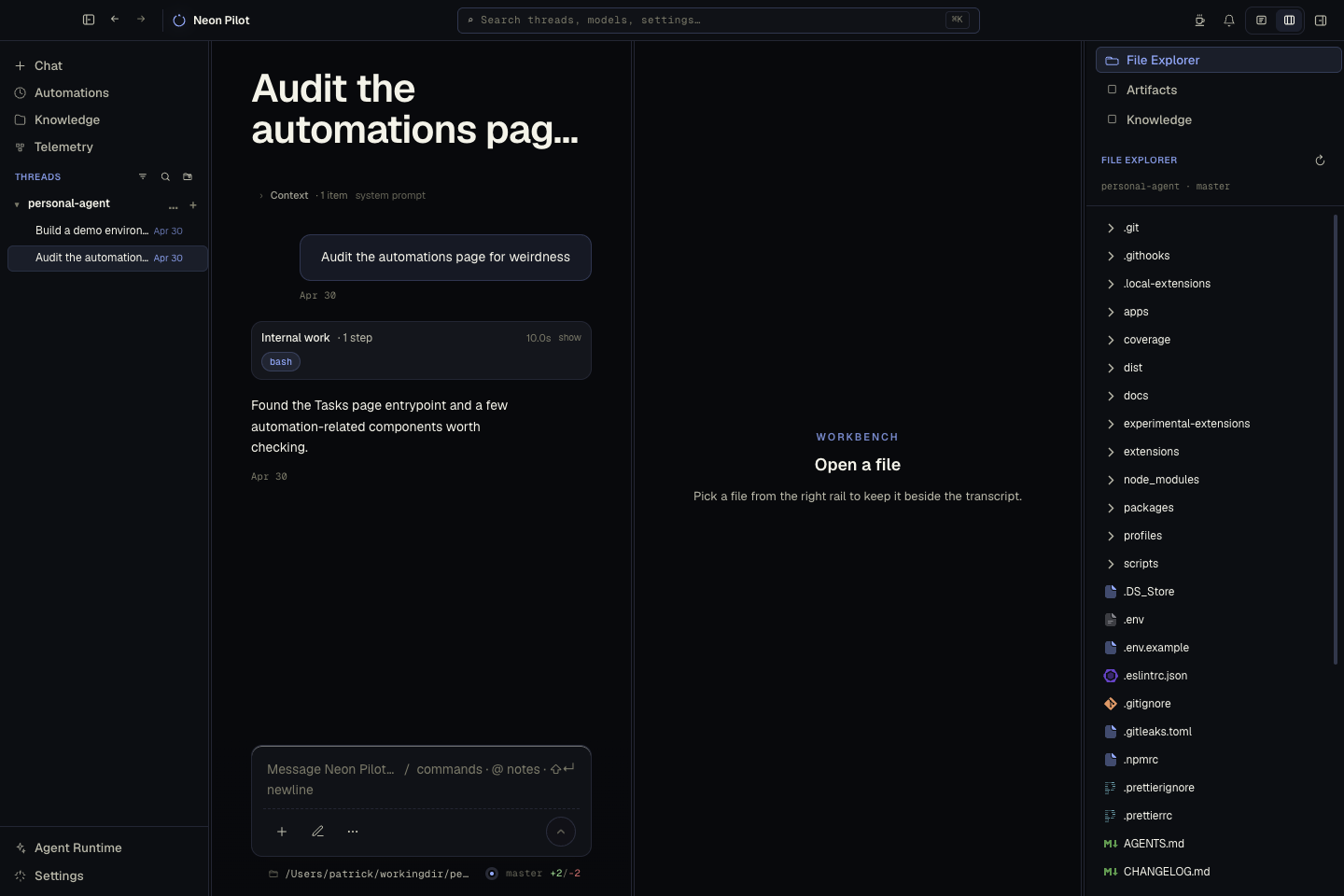
Task: Open Agent Runtime
Action: click(105, 847)
